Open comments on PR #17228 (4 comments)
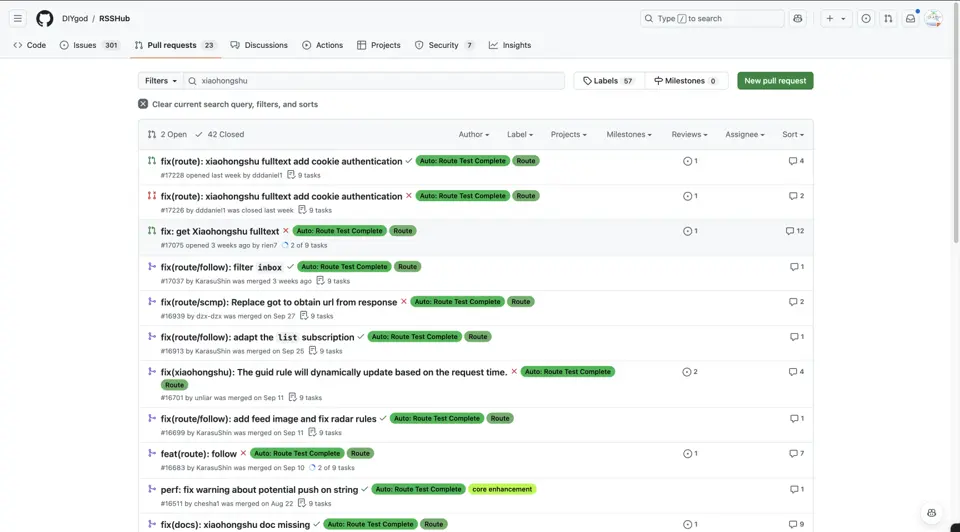Screen dimensions: 960x532 796,161
